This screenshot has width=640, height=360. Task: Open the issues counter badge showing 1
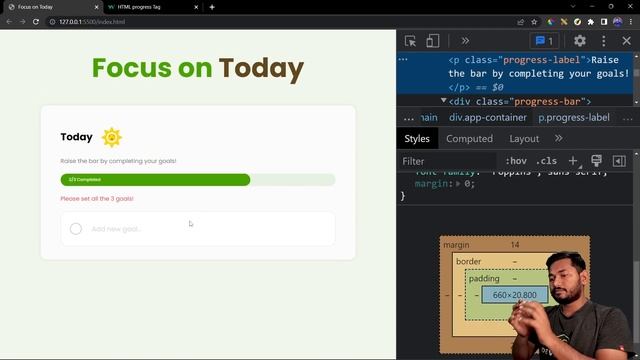coord(544,41)
